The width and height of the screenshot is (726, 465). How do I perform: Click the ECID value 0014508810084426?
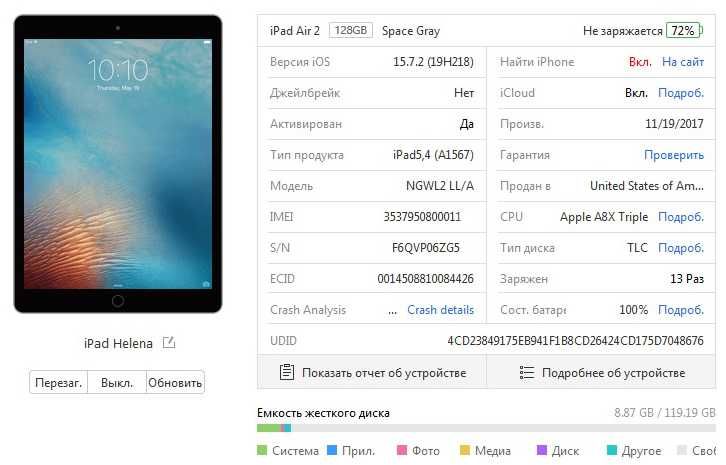pos(425,279)
